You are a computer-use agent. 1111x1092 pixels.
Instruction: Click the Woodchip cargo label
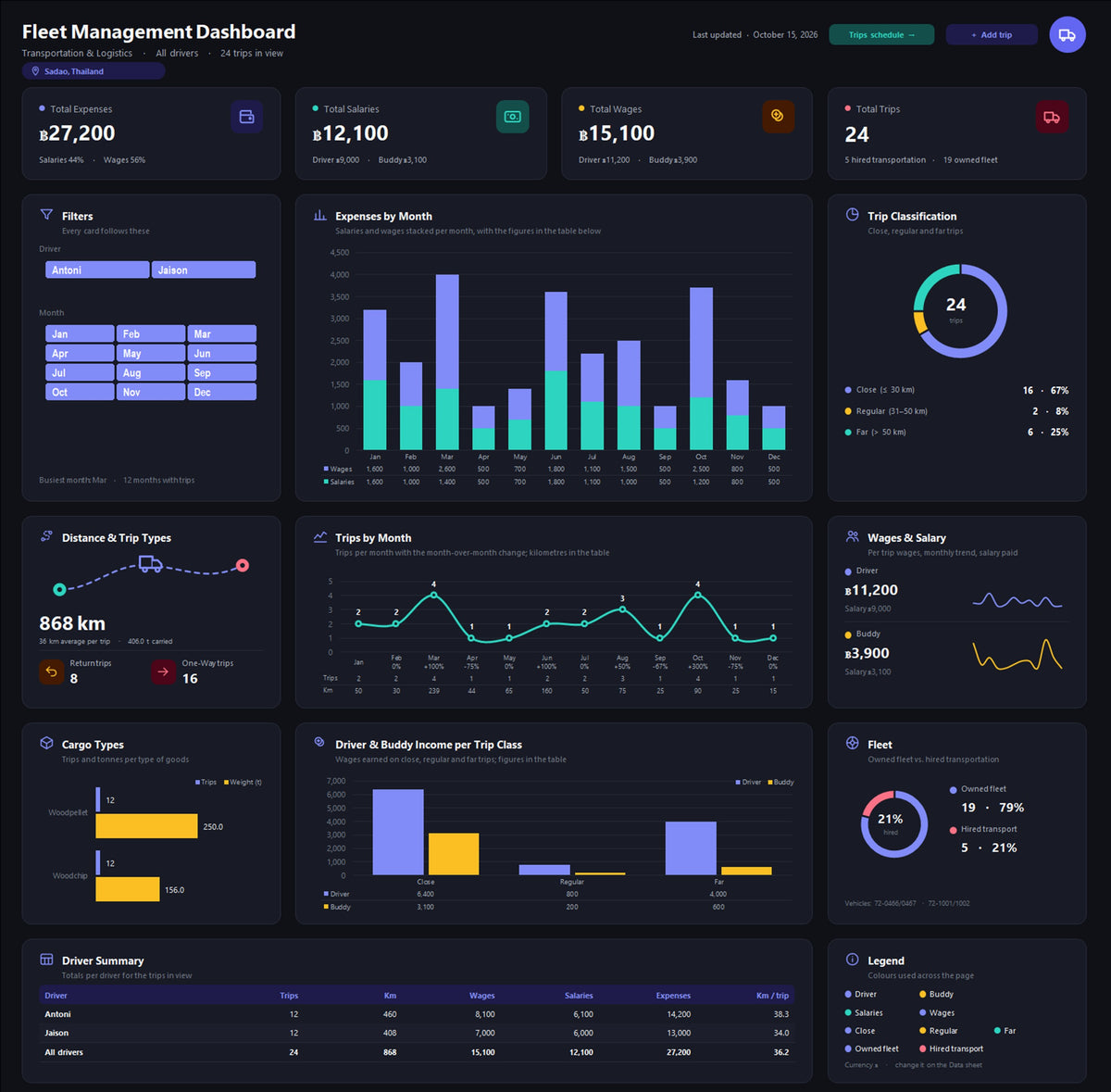coord(70,875)
